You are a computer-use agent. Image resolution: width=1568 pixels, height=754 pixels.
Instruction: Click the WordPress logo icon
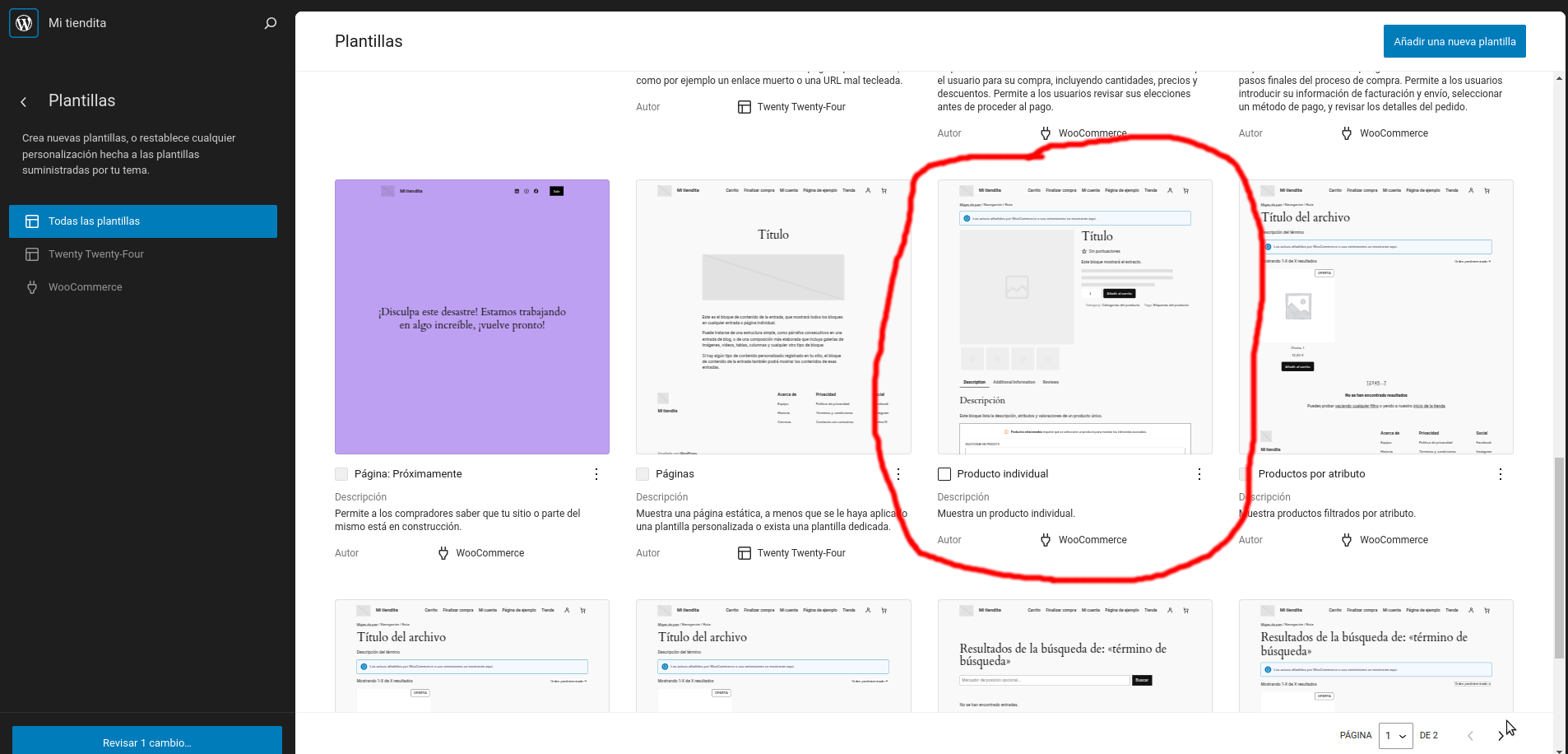click(x=24, y=22)
